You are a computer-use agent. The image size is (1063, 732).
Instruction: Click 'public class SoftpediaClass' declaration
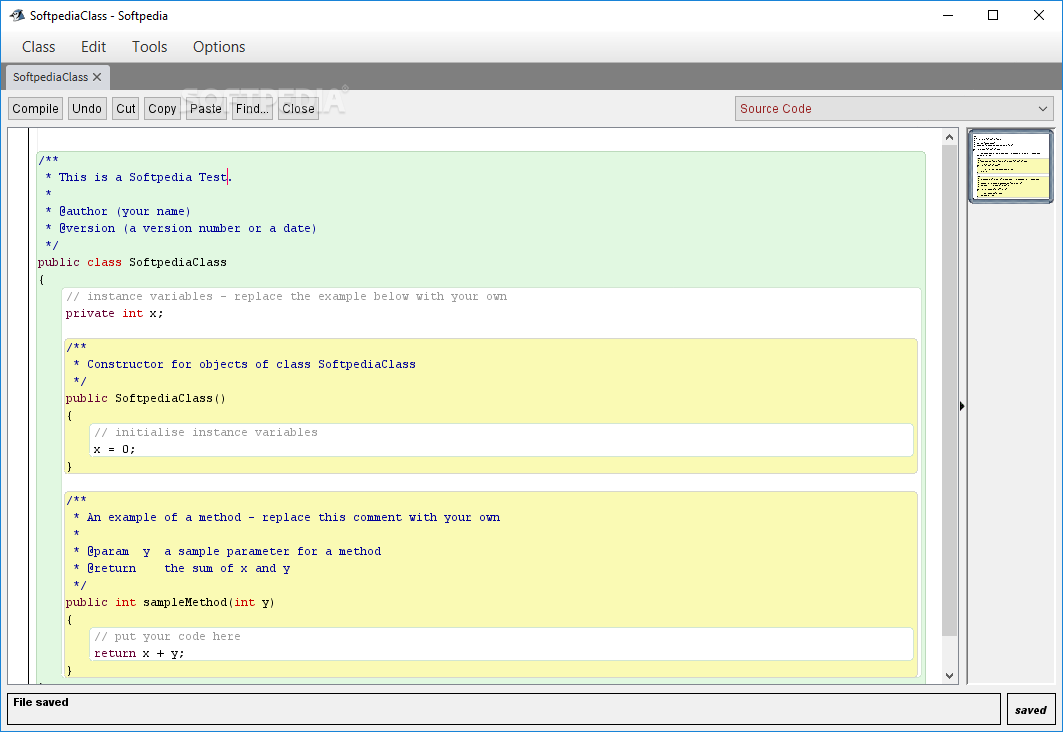(x=132, y=262)
